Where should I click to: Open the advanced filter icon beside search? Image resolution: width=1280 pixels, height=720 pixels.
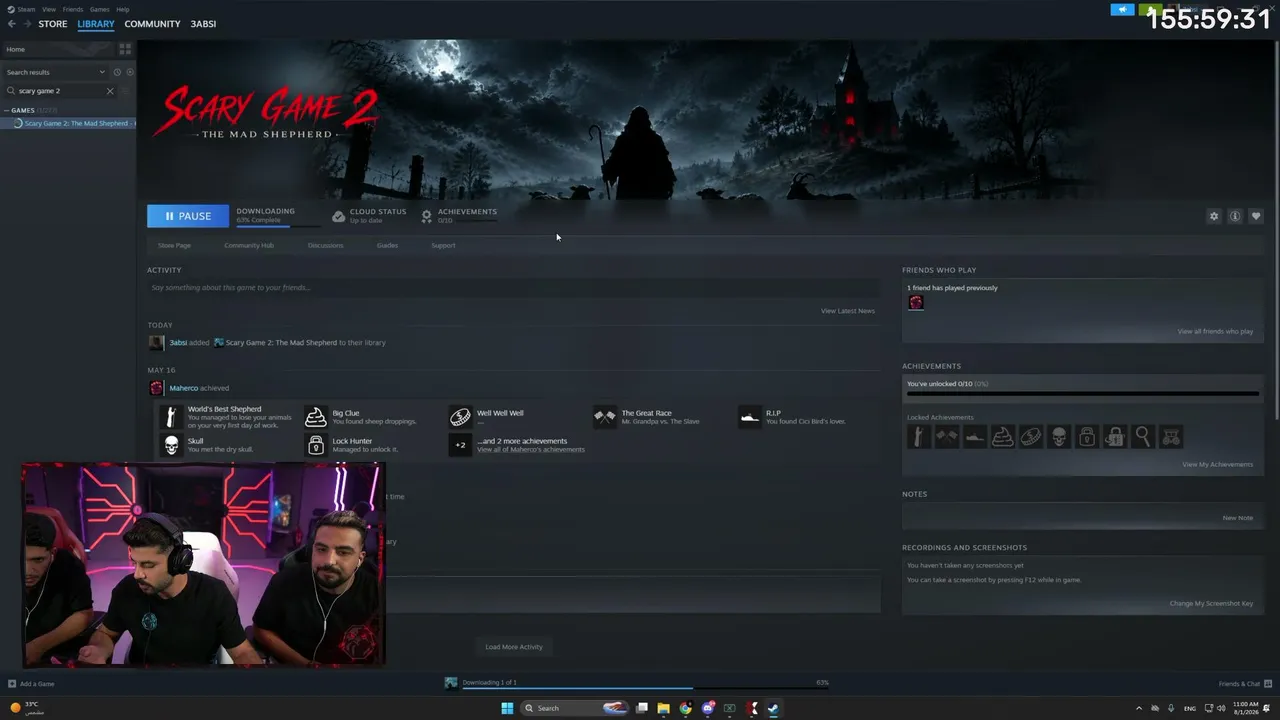(x=125, y=91)
